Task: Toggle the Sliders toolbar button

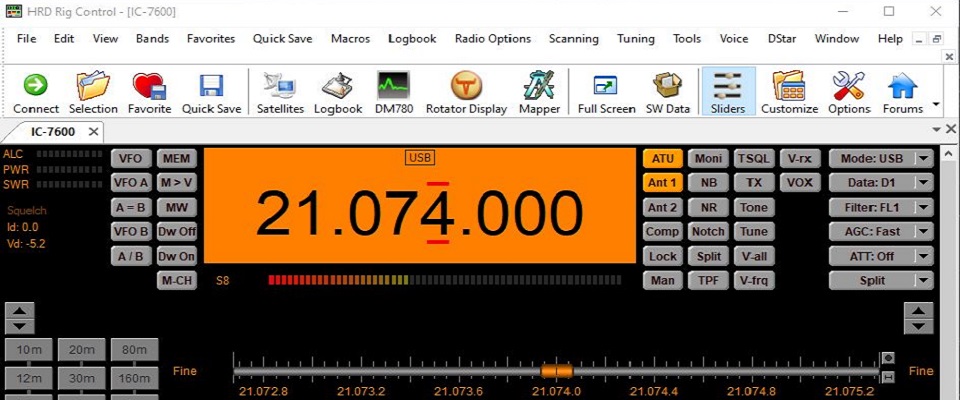Action: point(728,92)
